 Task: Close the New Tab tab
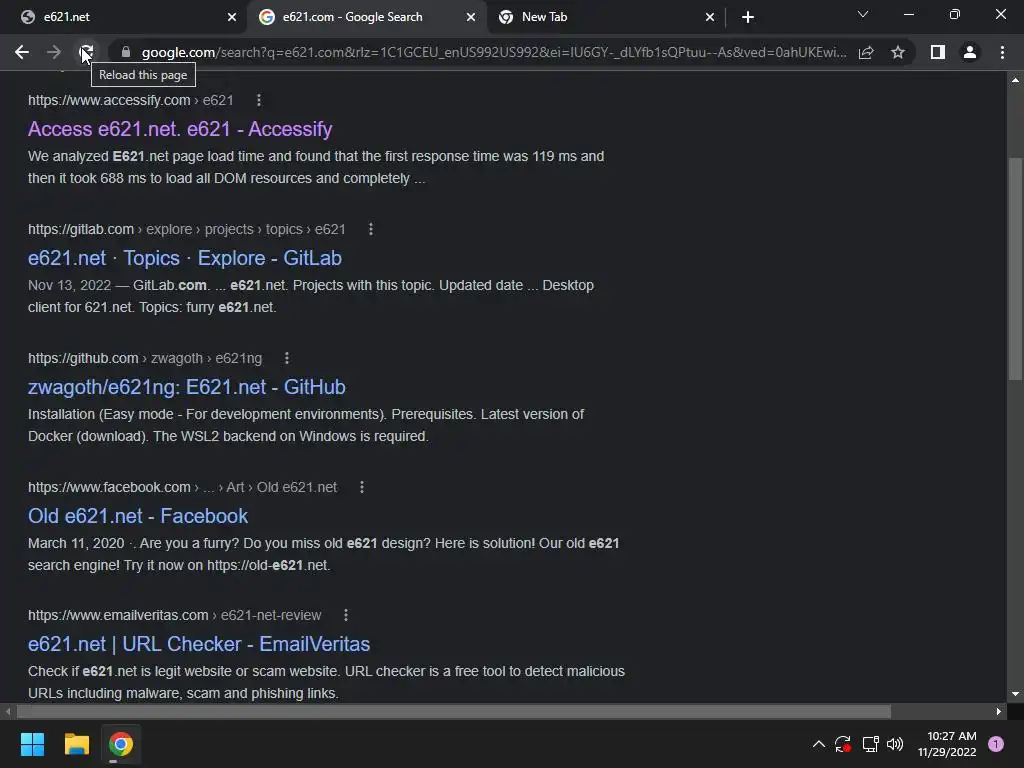coord(710,17)
